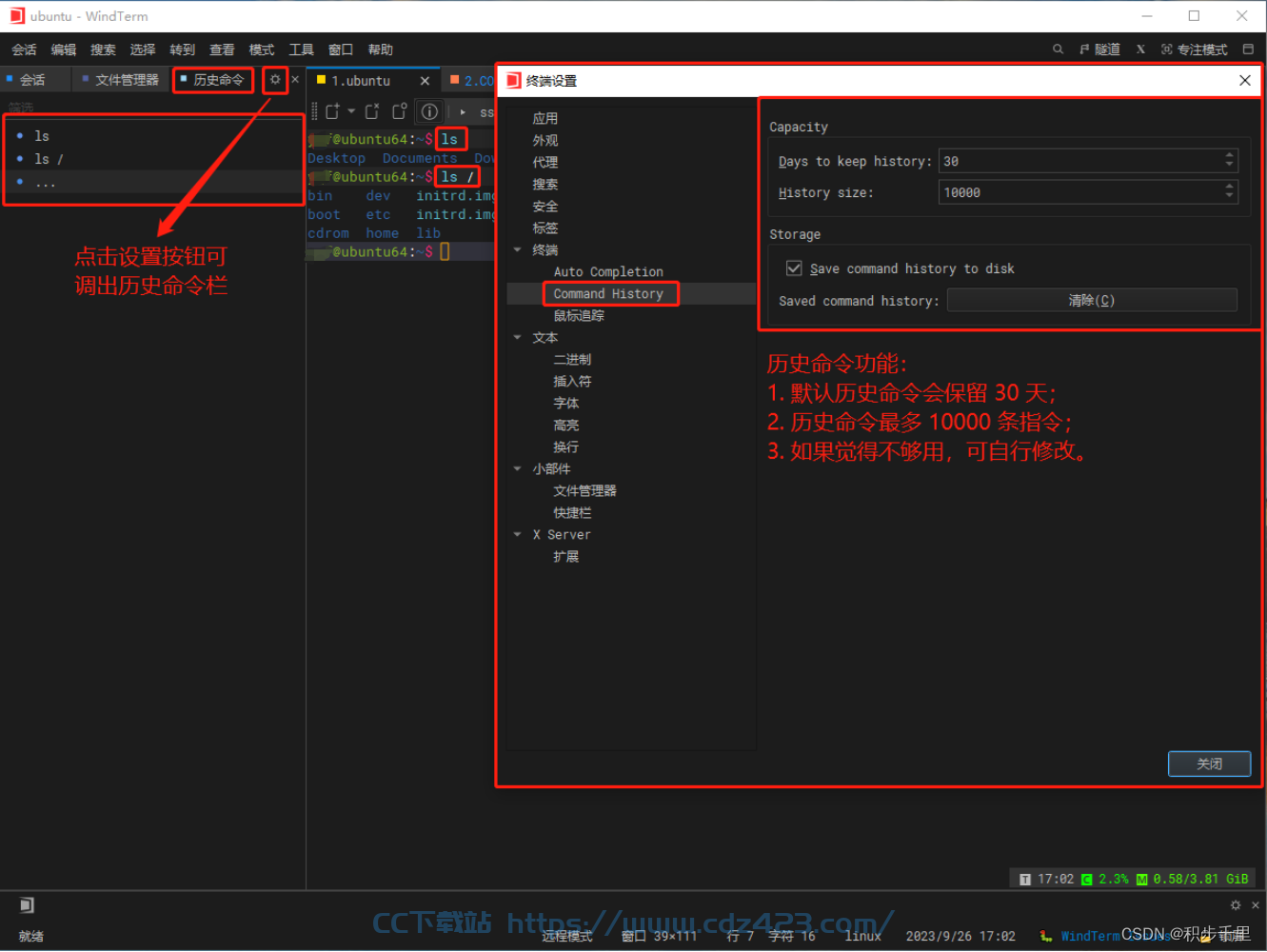Image resolution: width=1267 pixels, height=952 pixels.
Task: Increase Days to keep history value
Action: 1230,155
